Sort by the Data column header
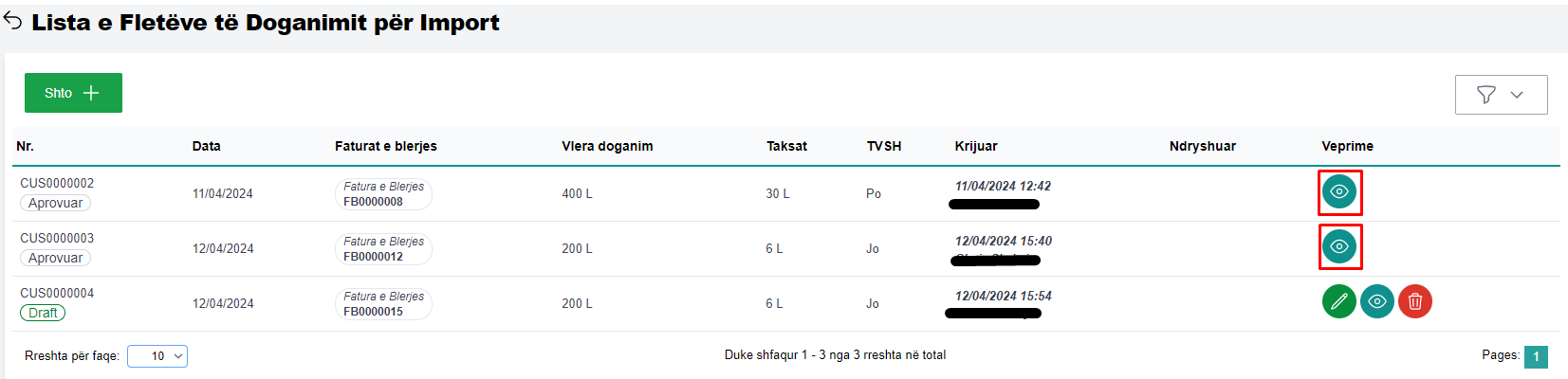The width and height of the screenshot is (1568, 379). [x=206, y=146]
